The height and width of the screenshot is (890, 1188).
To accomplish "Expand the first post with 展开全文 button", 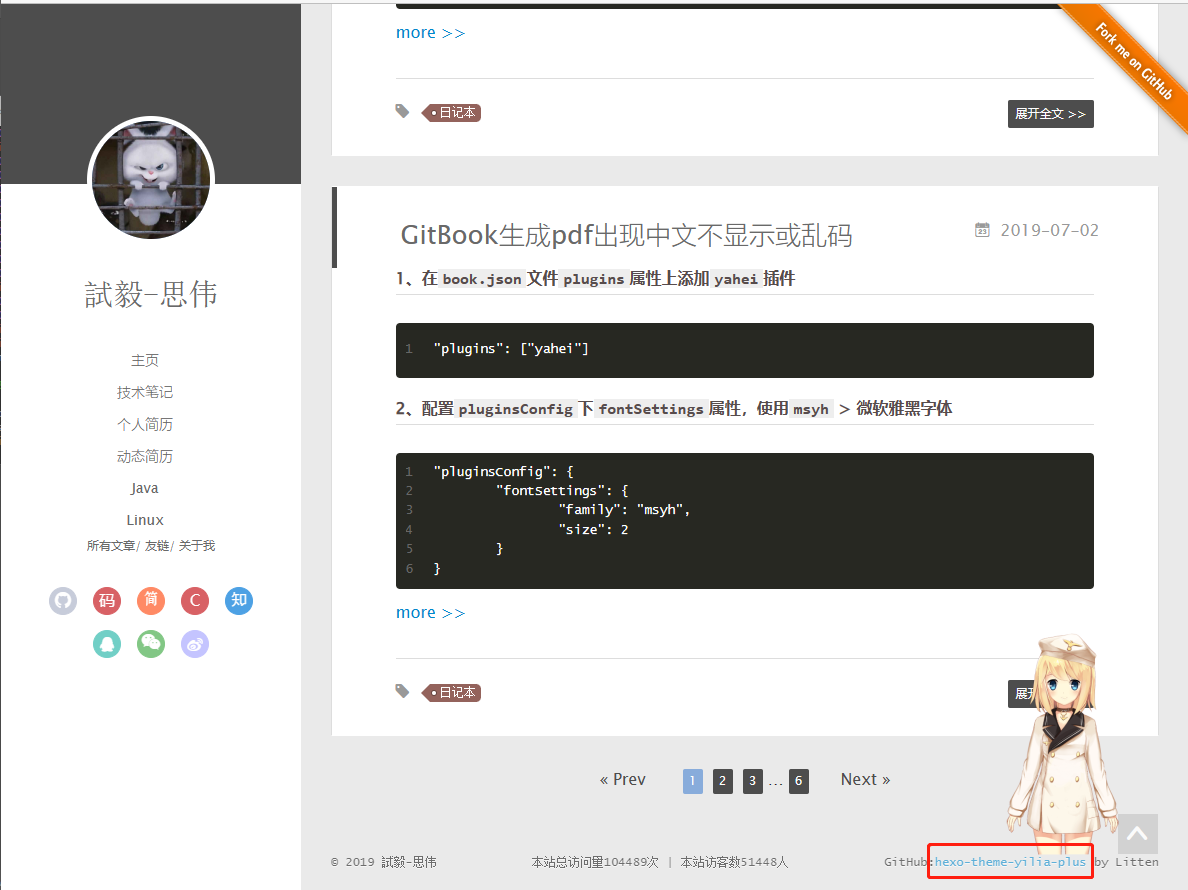I will point(1050,114).
